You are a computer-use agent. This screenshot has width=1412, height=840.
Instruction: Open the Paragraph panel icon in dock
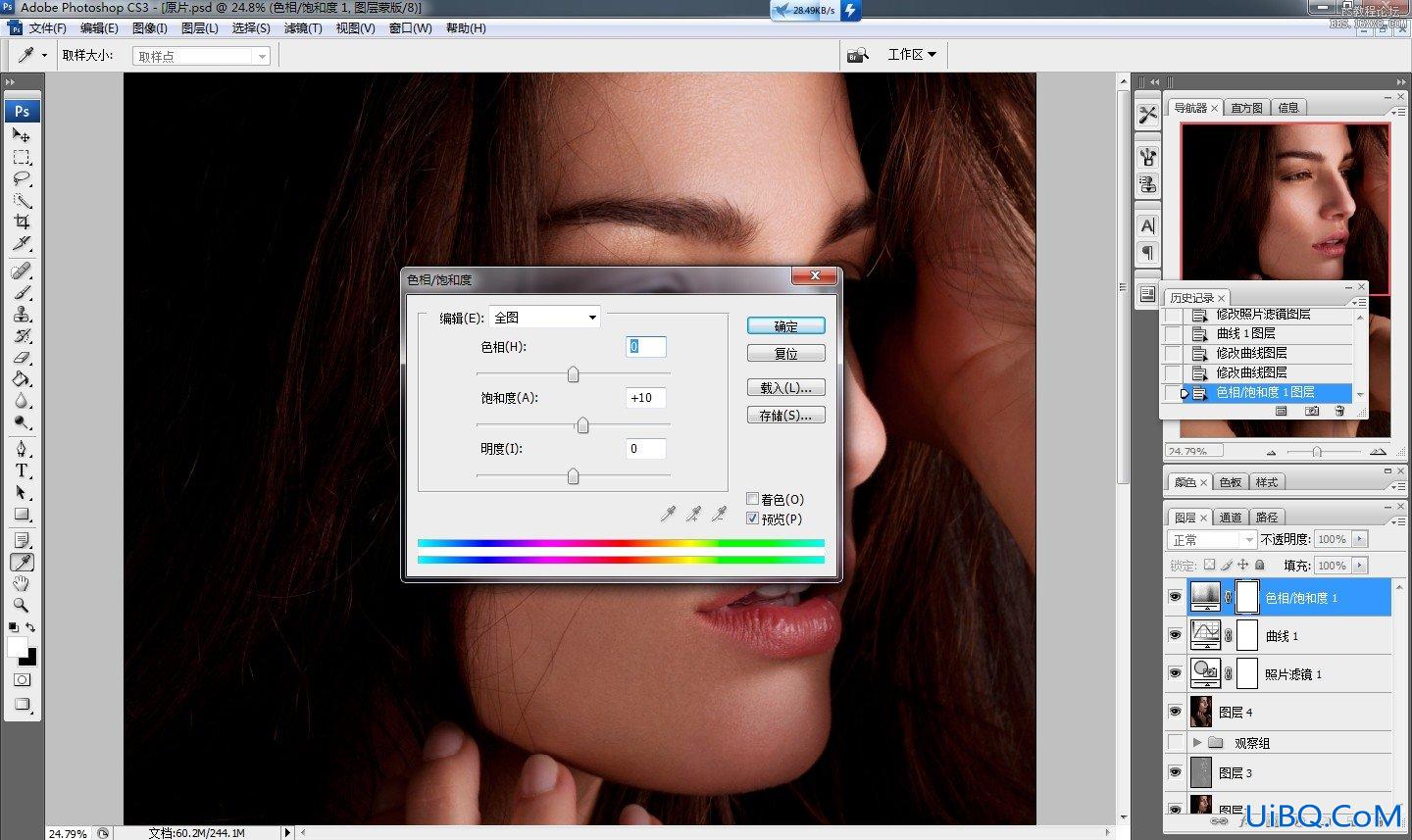click(x=1148, y=253)
